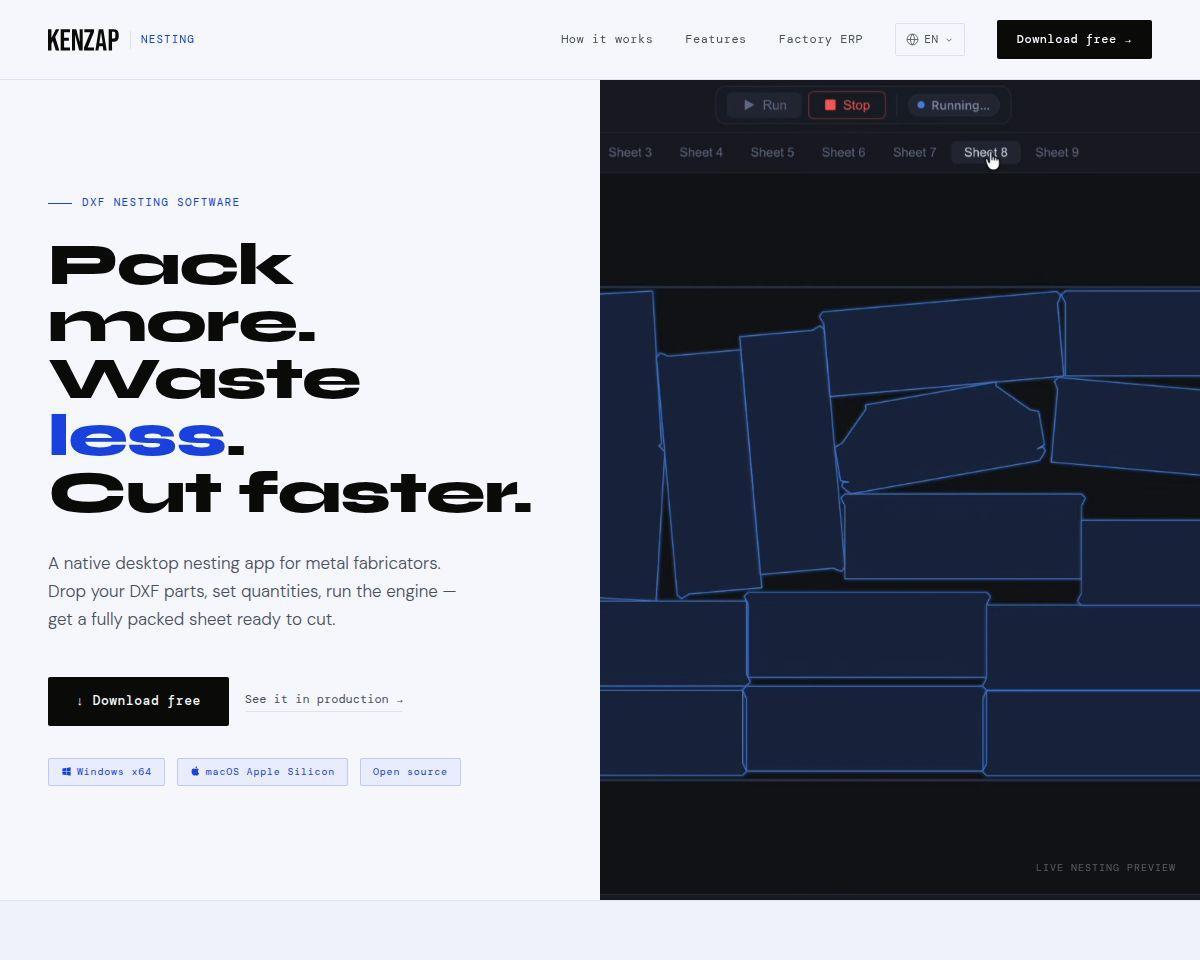Click the globe language icon

tap(912, 40)
